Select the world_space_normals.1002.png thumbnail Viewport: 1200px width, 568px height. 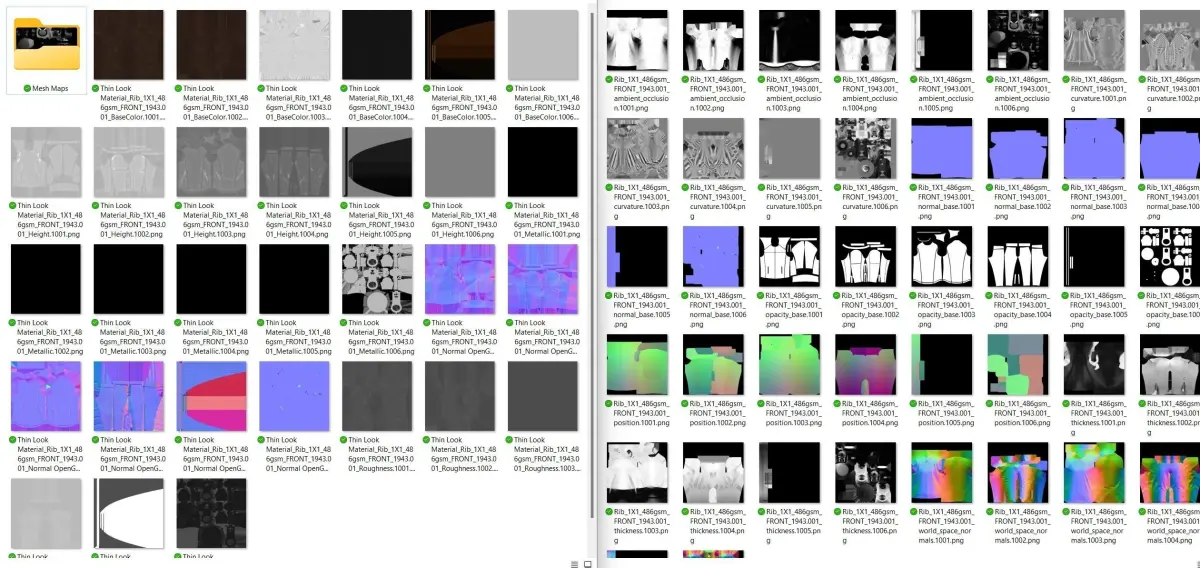click(1019, 473)
